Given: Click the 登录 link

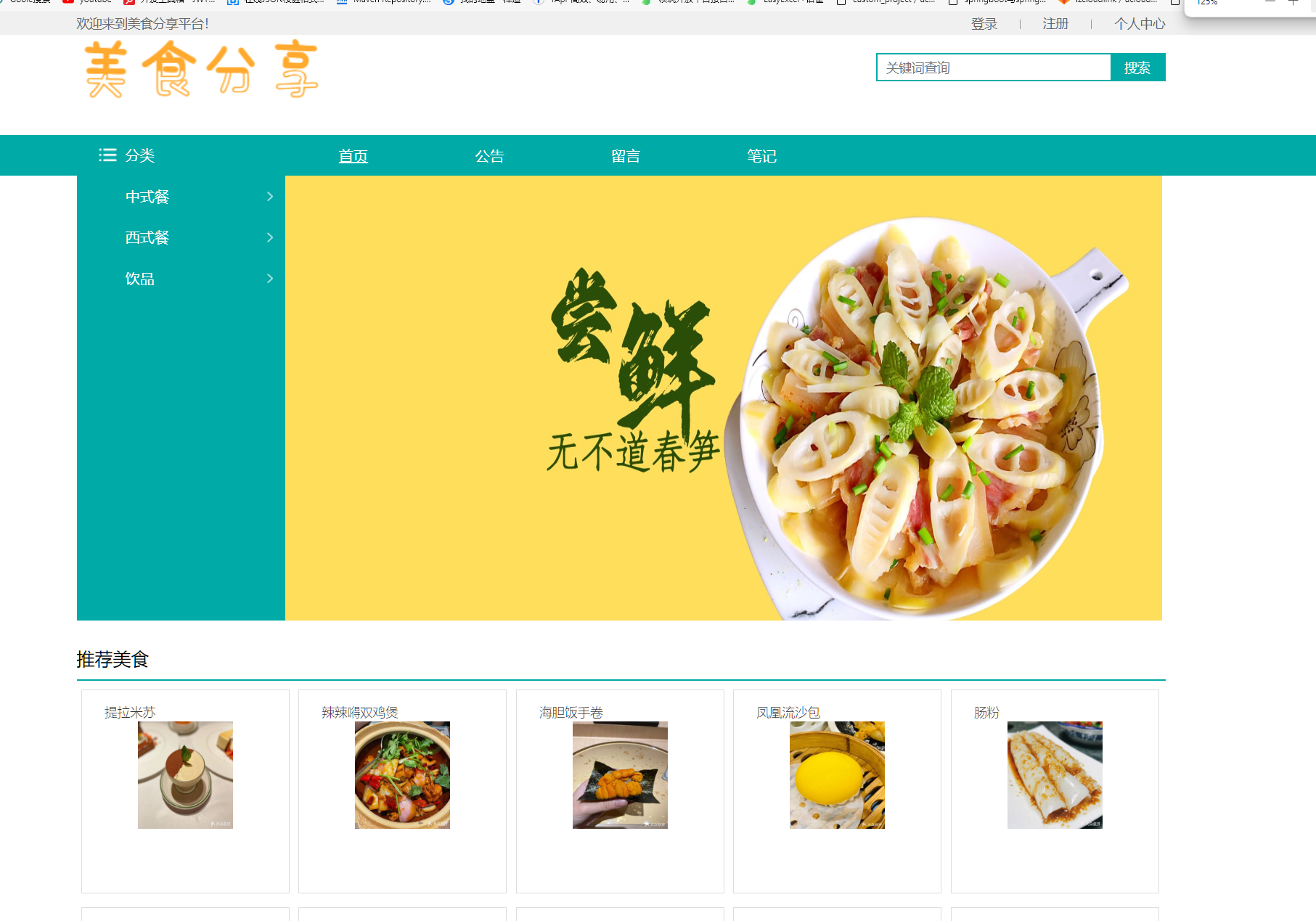Looking at the screenshot, I should [x=984, y=24].
